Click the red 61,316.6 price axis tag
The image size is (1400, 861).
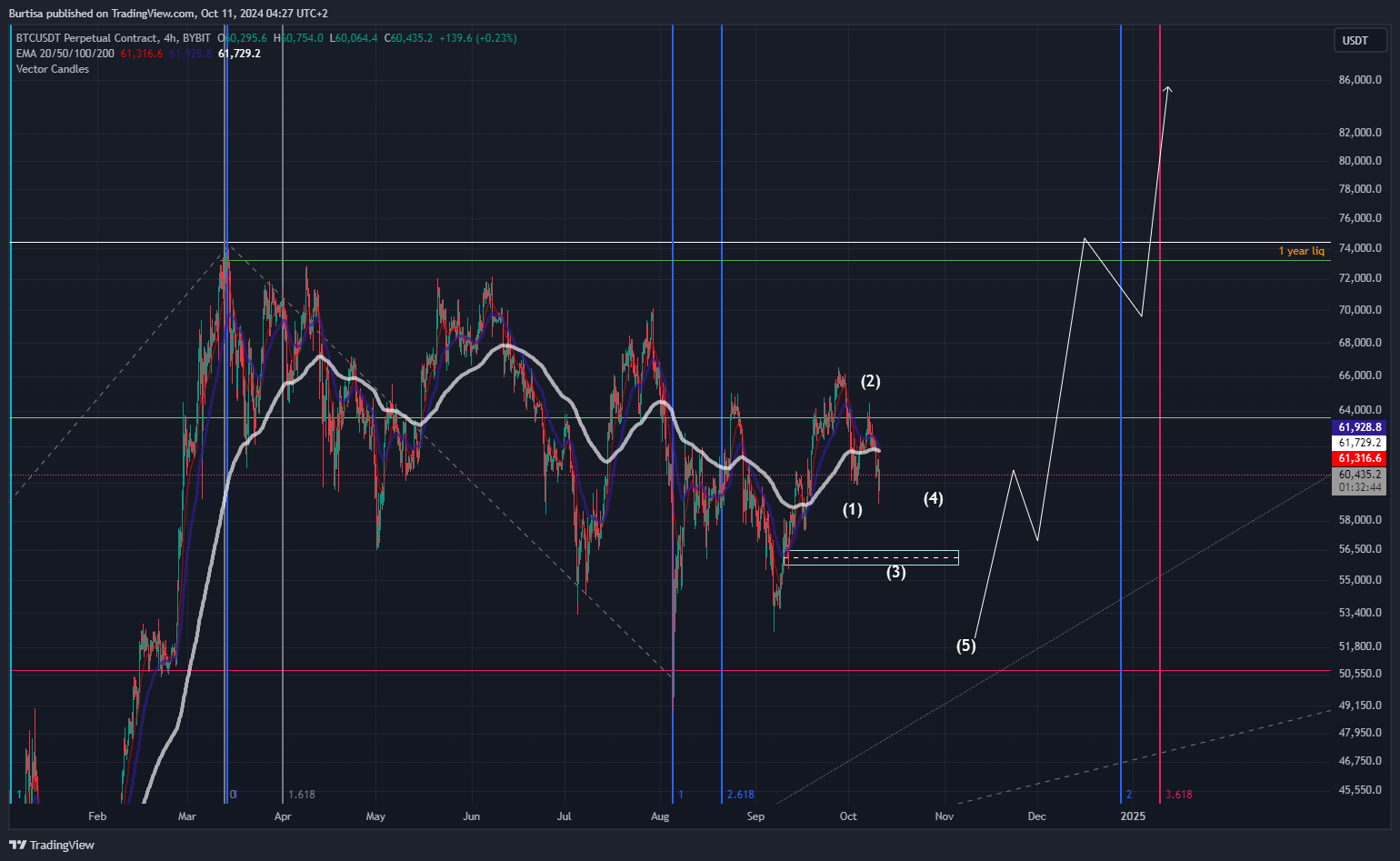tap(1360, 458)
